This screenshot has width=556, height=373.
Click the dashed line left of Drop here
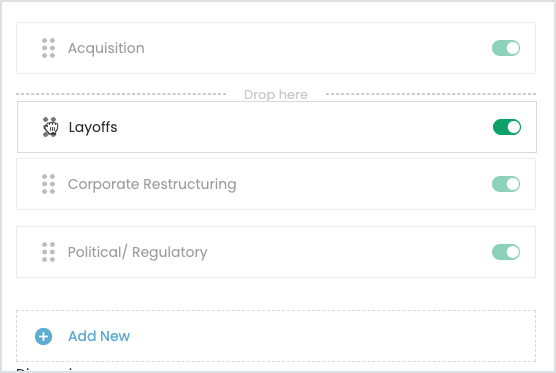coord(121,94)
